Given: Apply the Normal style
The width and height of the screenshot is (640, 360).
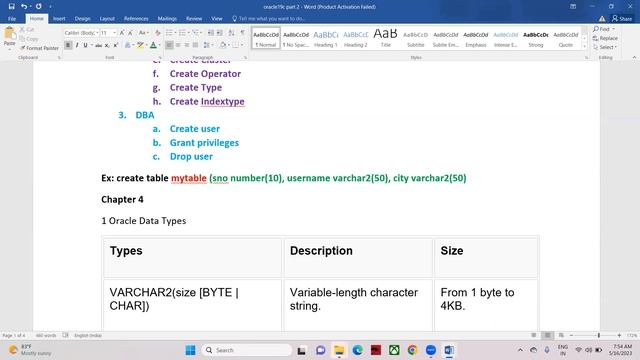Looking at the screenshot, I should pos(266,38).
